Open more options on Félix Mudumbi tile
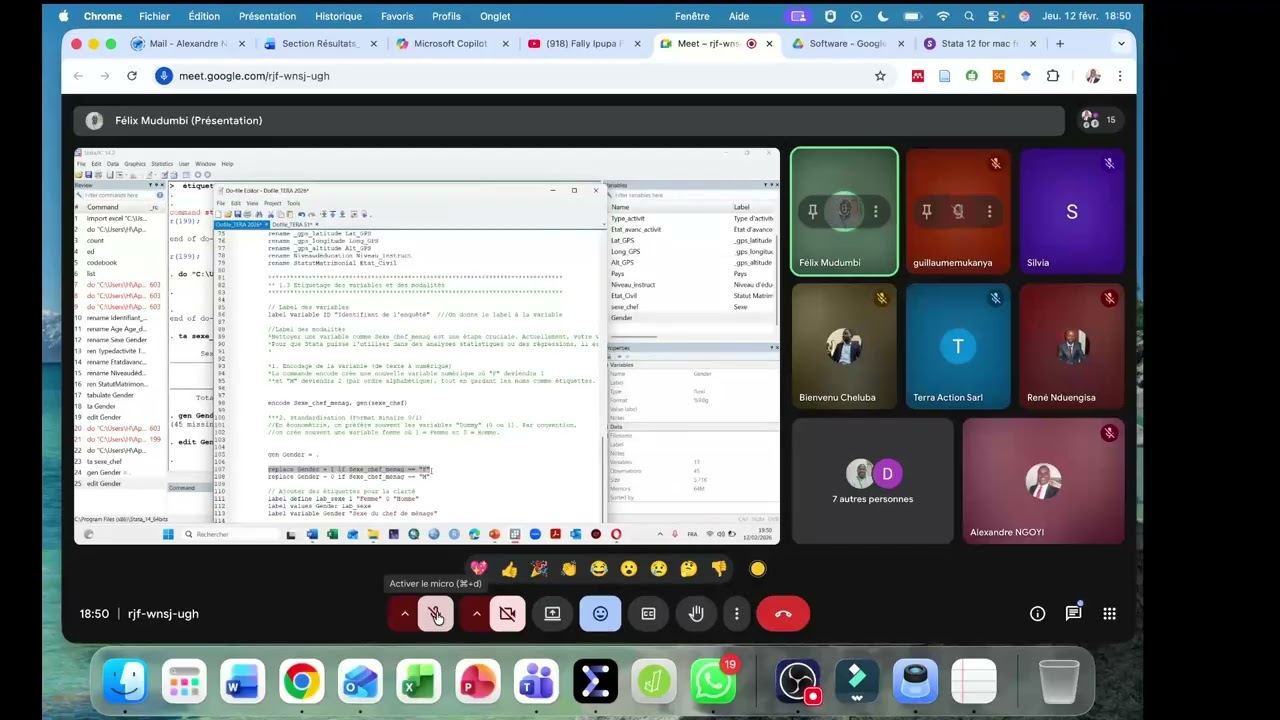 (875, 211)
